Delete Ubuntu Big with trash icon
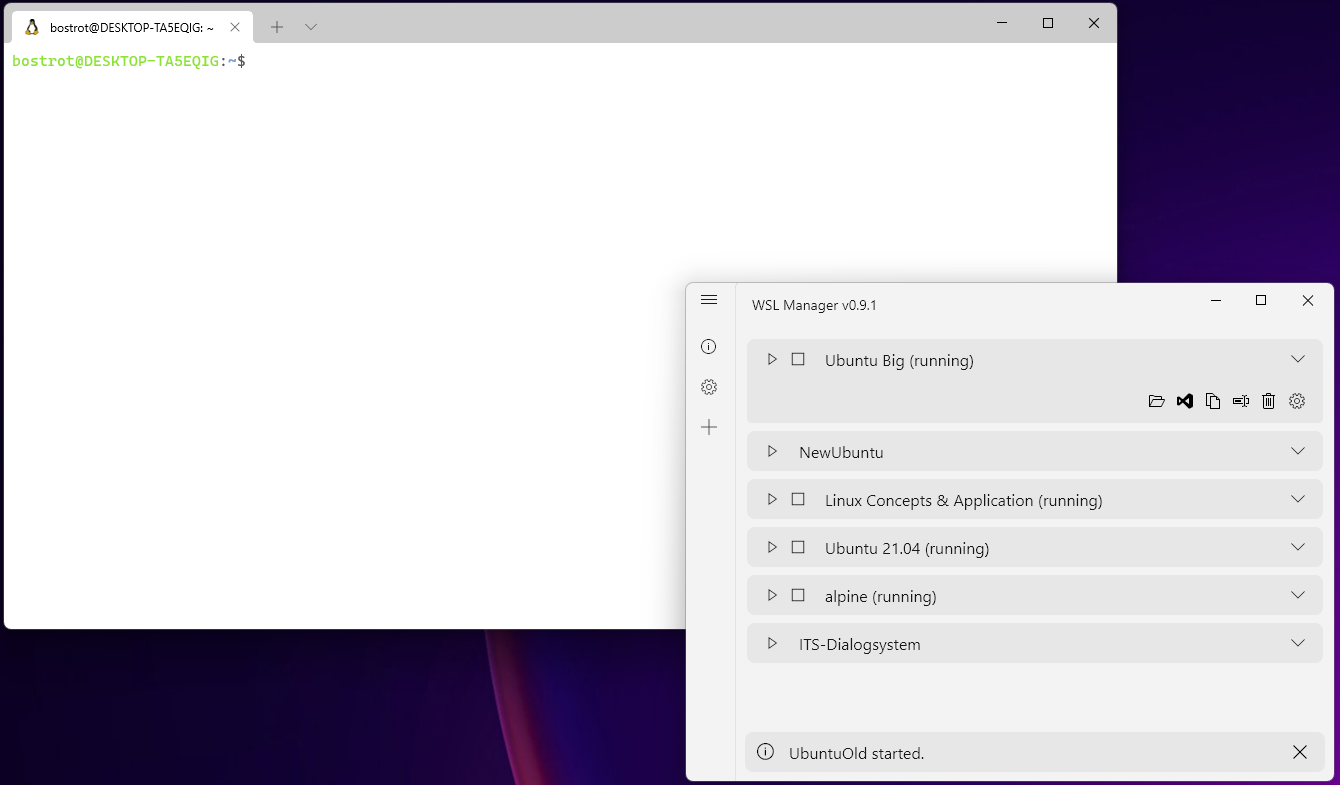Viewport: 1340px width, 785px height. coord(1269,401)
